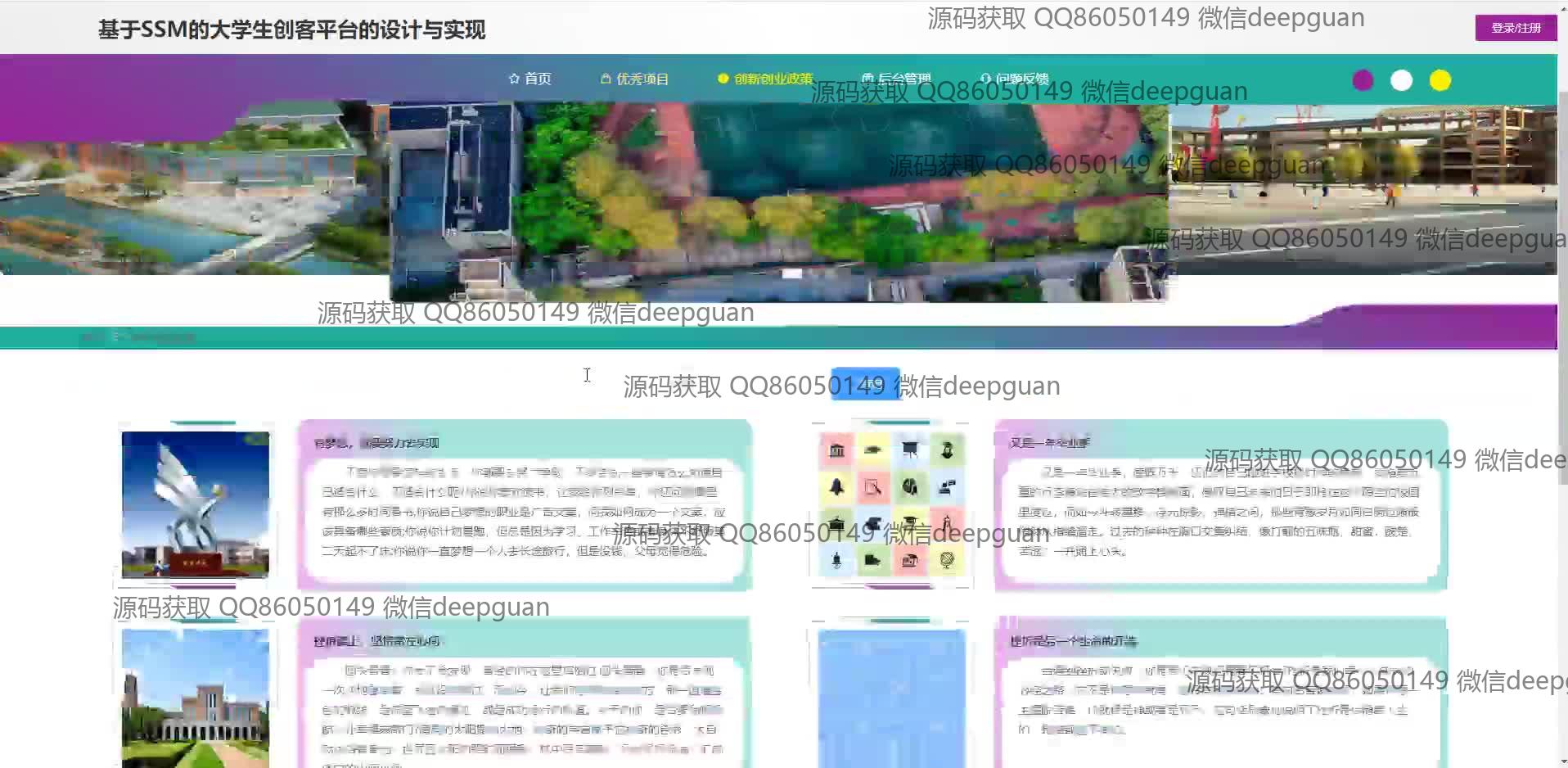Click the bell icon in the icon grid
1568x768 pixels.
[x=836, y=487]
